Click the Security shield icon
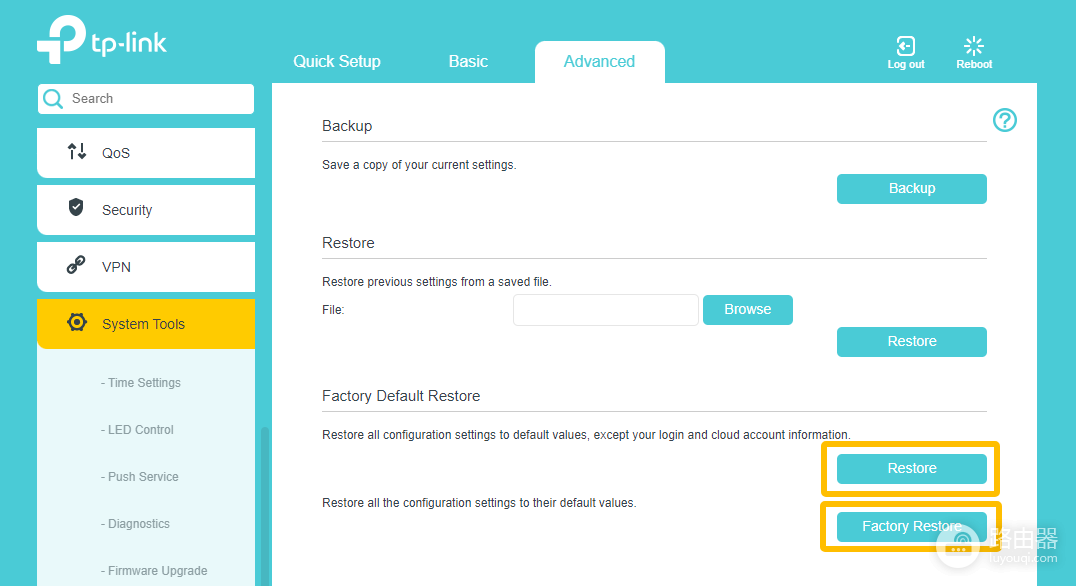 click(x=76, y=207)
